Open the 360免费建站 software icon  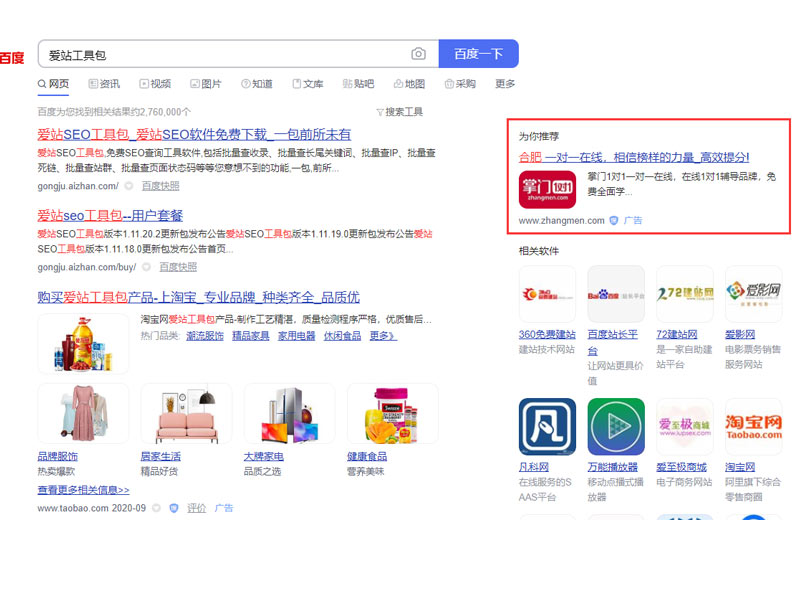pyautogui.click(x=547, y=294)
